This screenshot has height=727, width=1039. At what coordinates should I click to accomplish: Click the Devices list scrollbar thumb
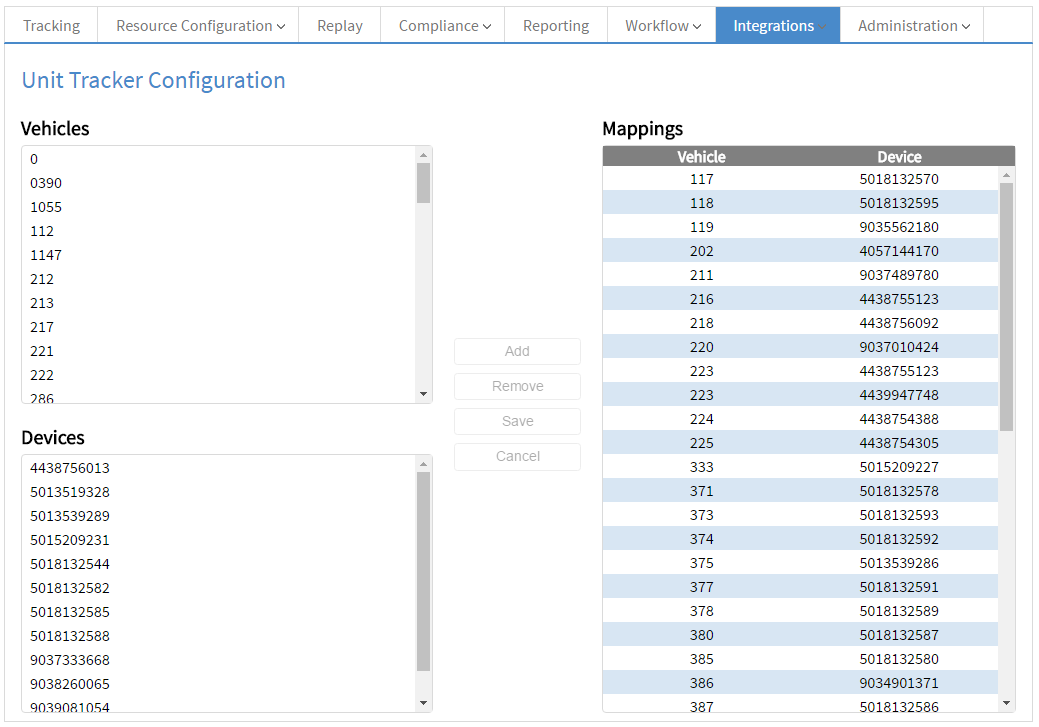click(423, 570)
